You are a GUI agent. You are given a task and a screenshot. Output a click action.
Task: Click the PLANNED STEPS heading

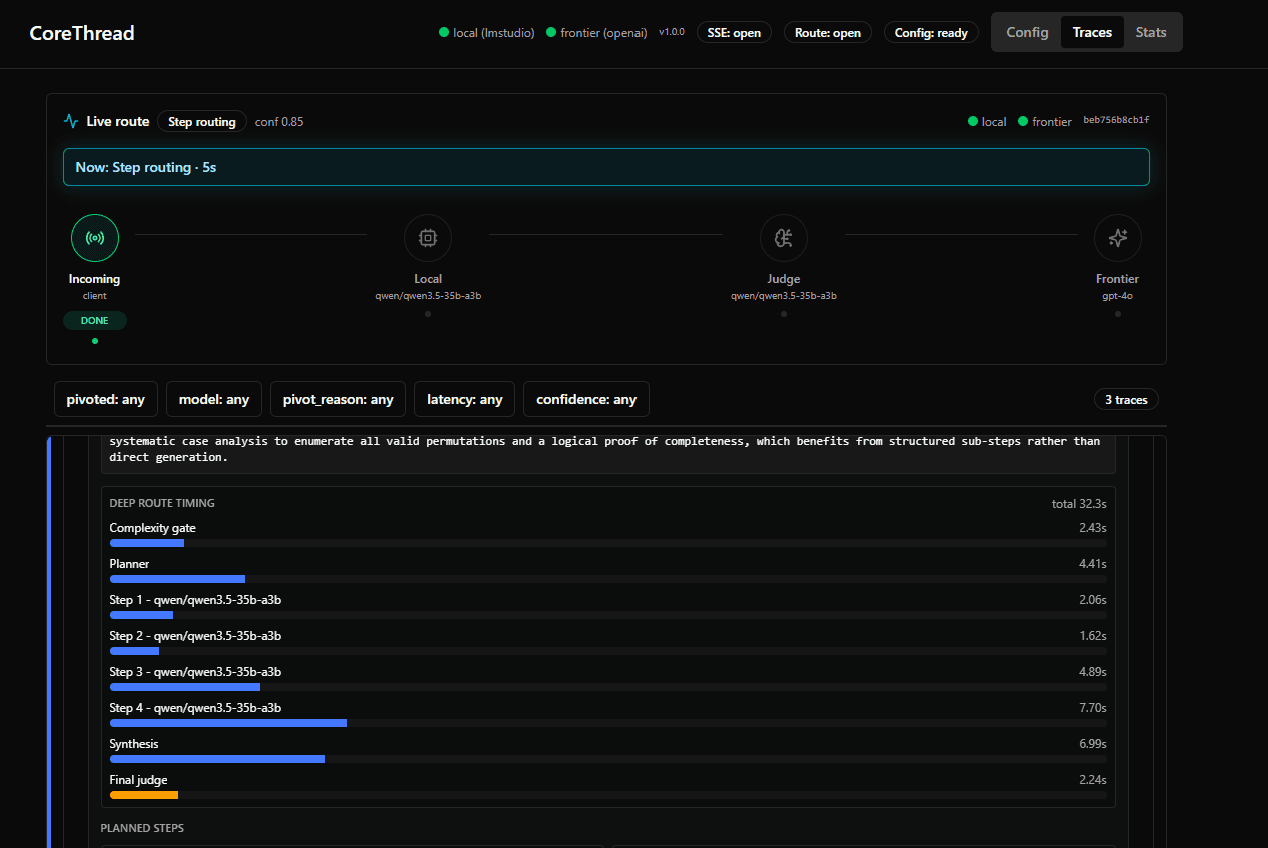click(x=142, y=828)
